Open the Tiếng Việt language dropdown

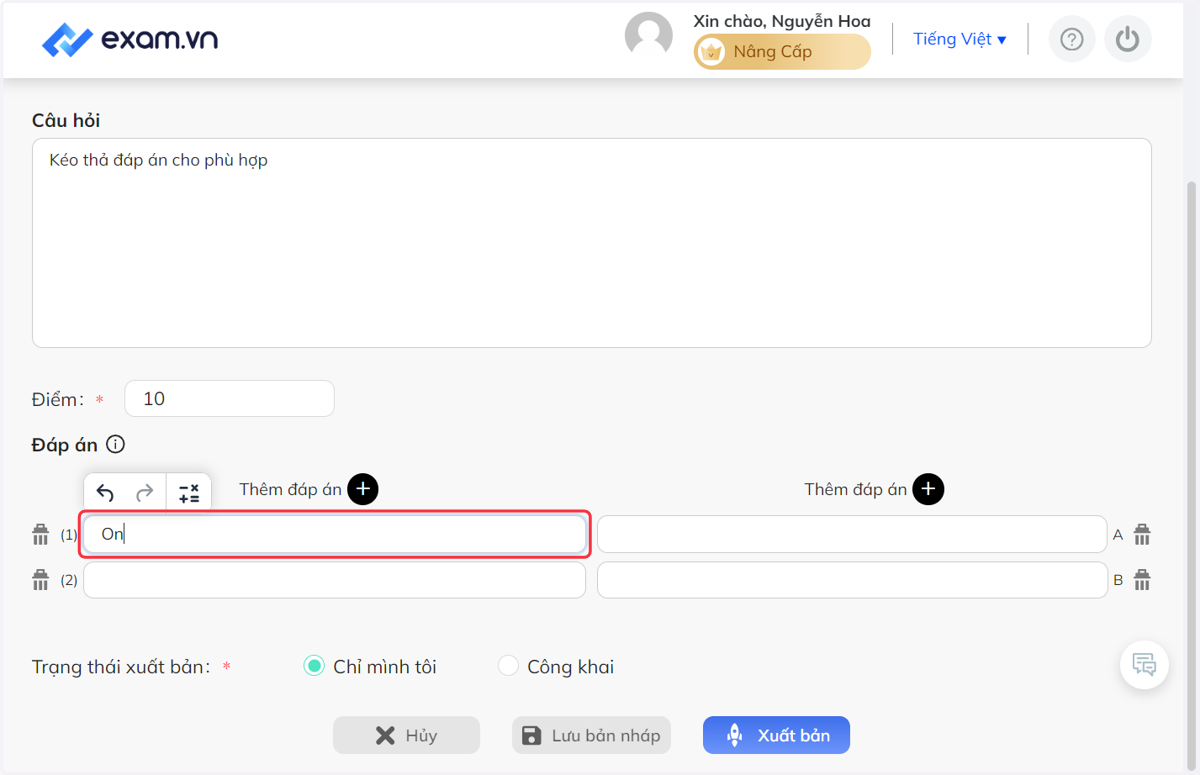coord(960,39)
